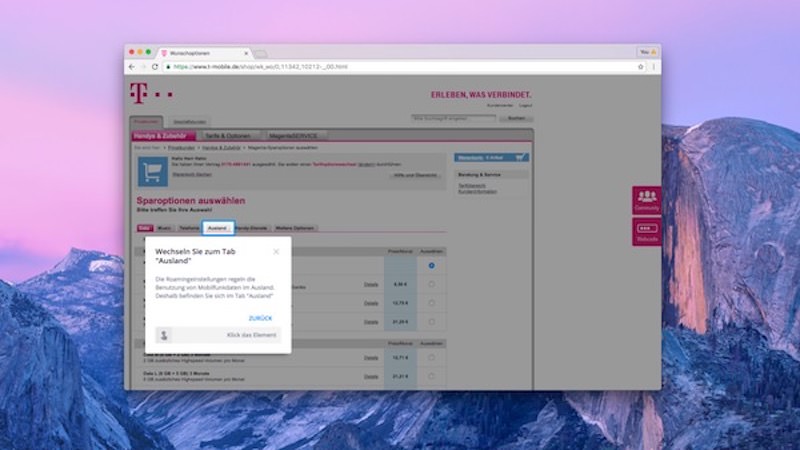Select the Telefonie options tab
800x450 pixels.
pyautogui.click(x=189, y=228)
